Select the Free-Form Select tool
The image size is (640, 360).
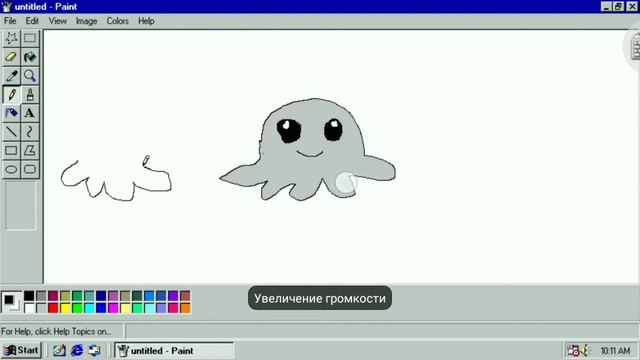click(11, 38)
